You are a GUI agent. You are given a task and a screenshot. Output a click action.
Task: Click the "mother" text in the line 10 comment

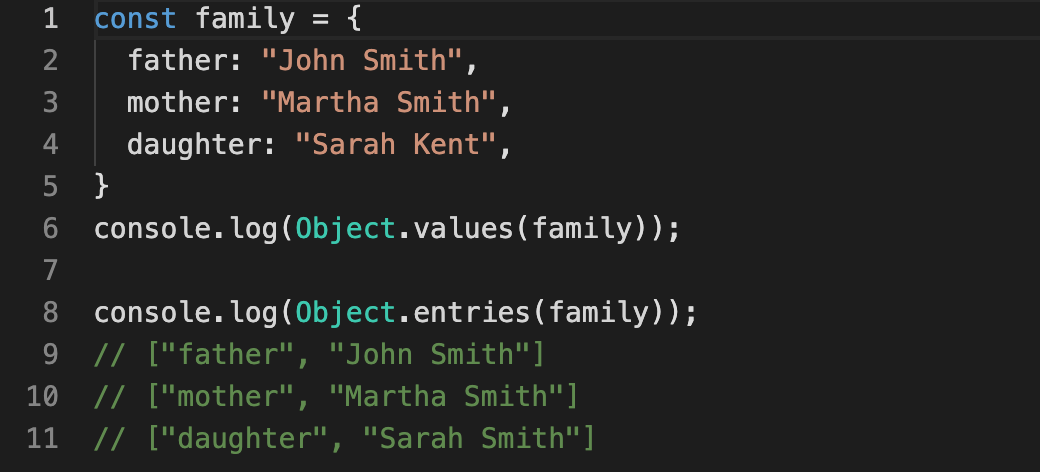pos(228,396)
